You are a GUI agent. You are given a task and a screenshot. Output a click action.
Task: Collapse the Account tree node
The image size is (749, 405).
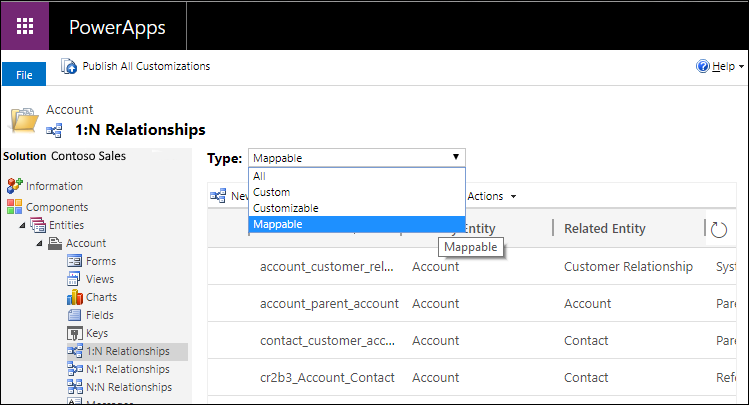click(40, 244)
